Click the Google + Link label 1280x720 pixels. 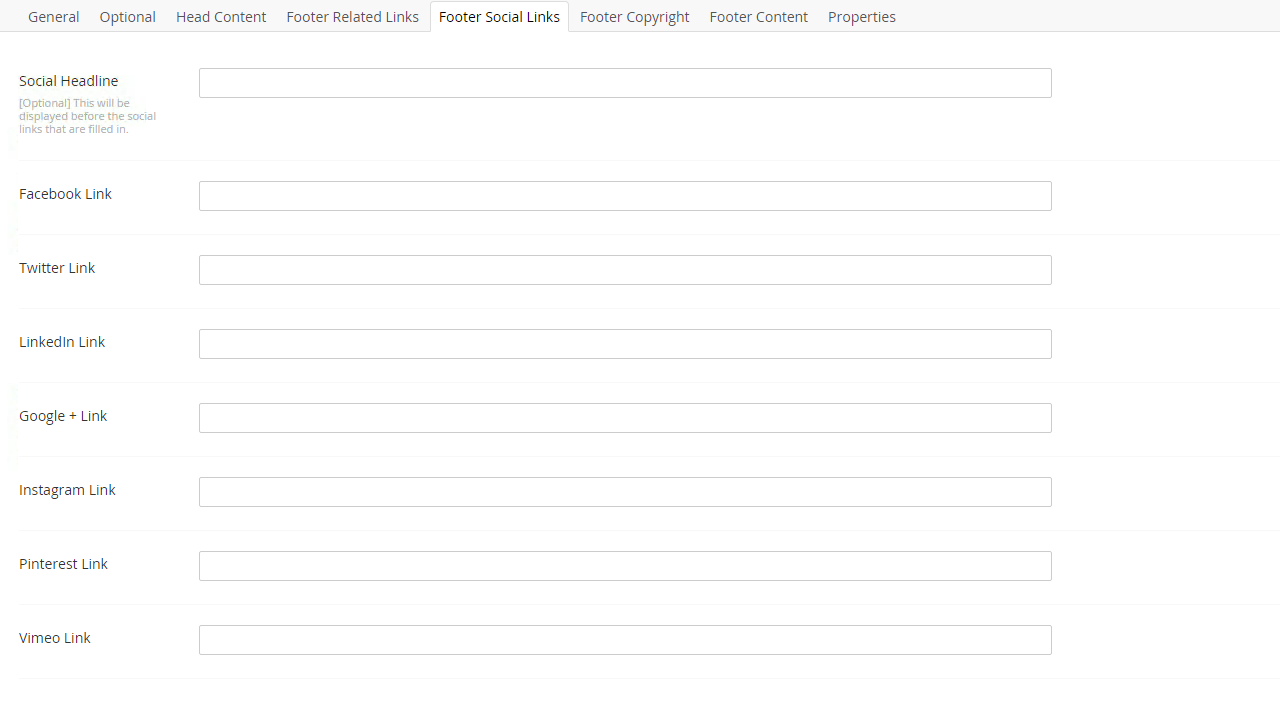point(63,416)
